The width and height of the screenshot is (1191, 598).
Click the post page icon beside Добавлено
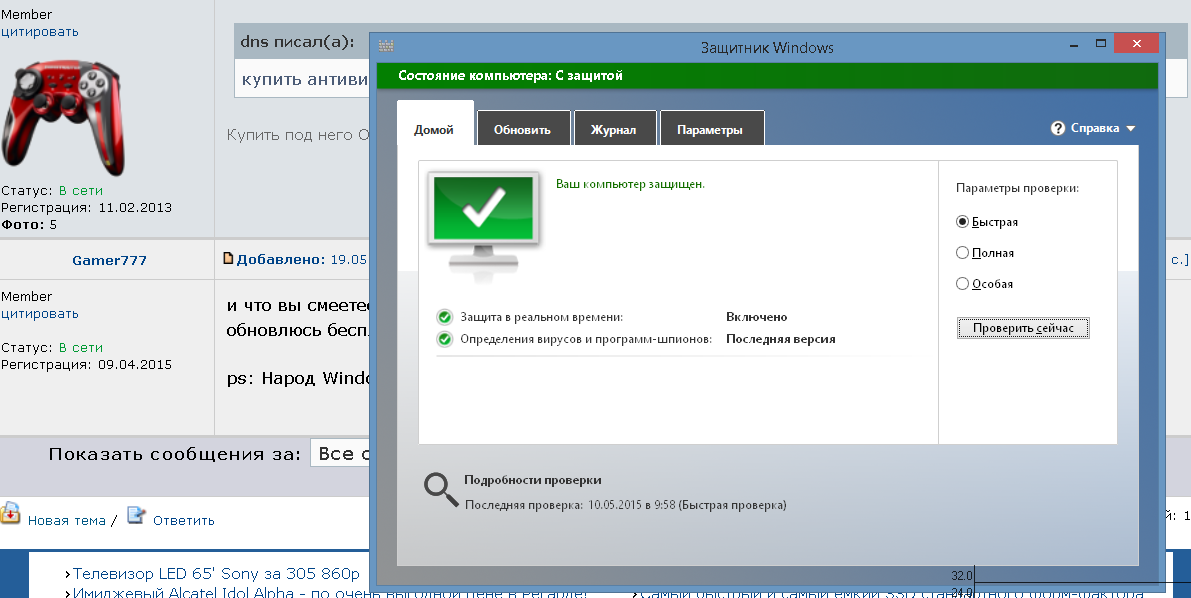(228, 258)
